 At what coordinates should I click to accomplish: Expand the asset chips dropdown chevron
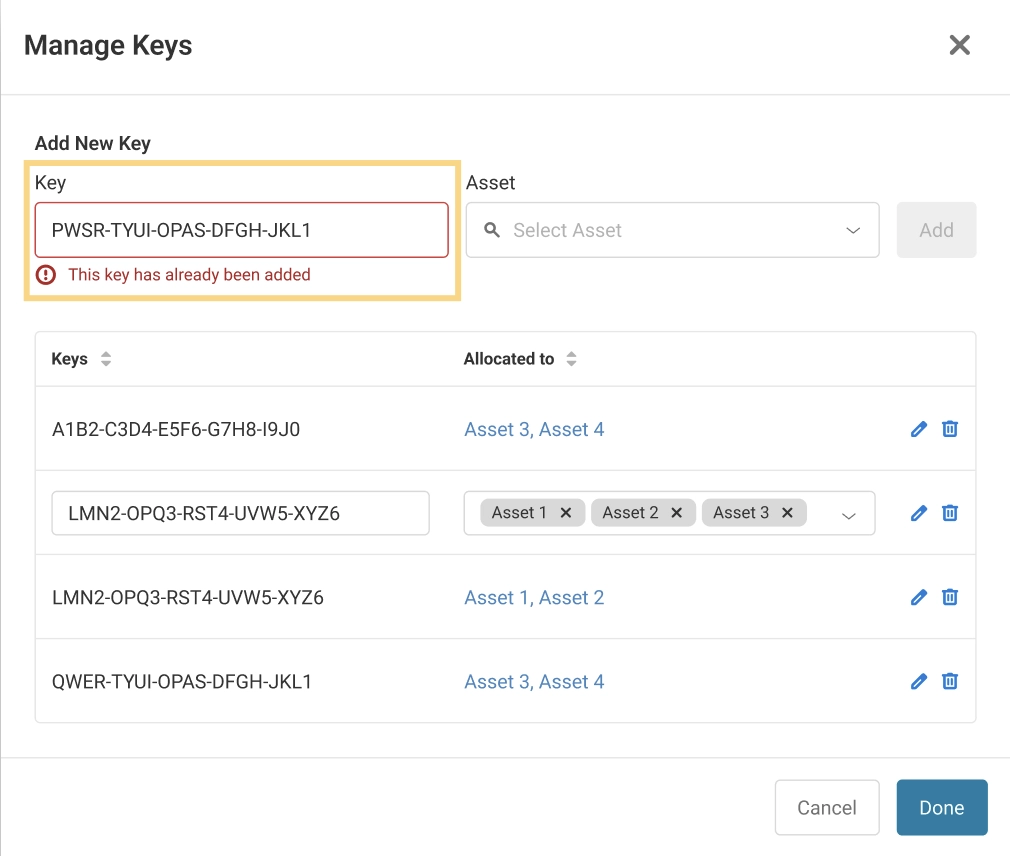click(849, 514)
